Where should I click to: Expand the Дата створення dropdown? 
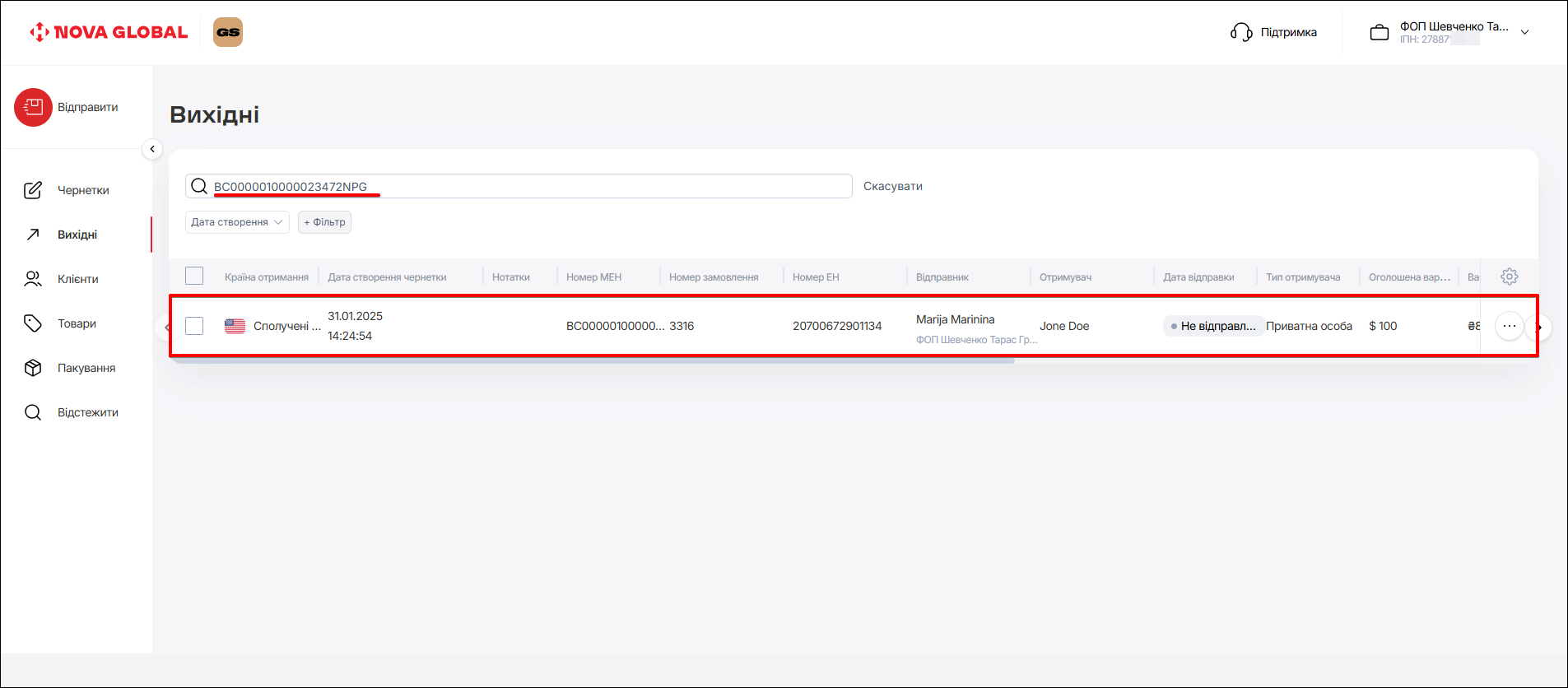[x=237, y=222]
